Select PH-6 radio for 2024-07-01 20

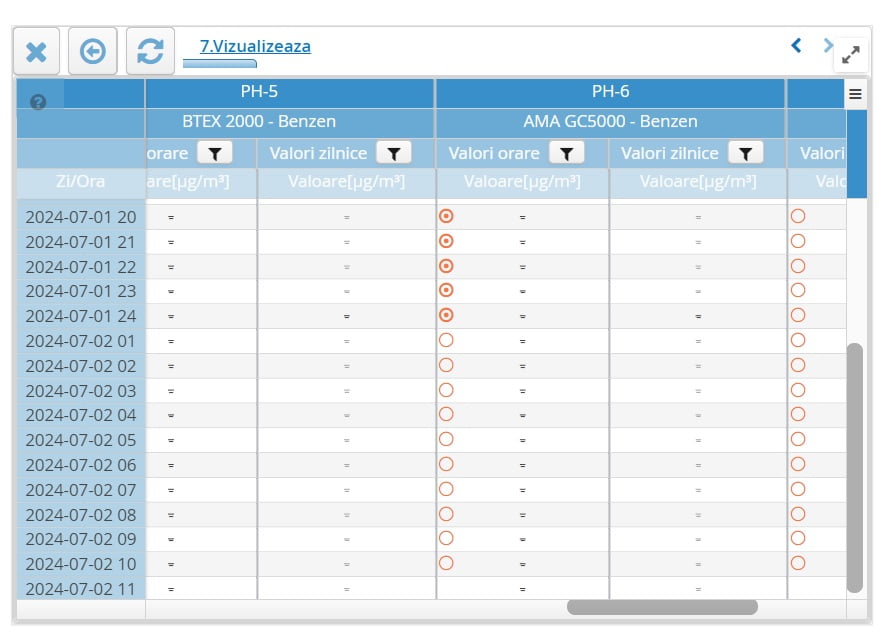tap(447, 216)
